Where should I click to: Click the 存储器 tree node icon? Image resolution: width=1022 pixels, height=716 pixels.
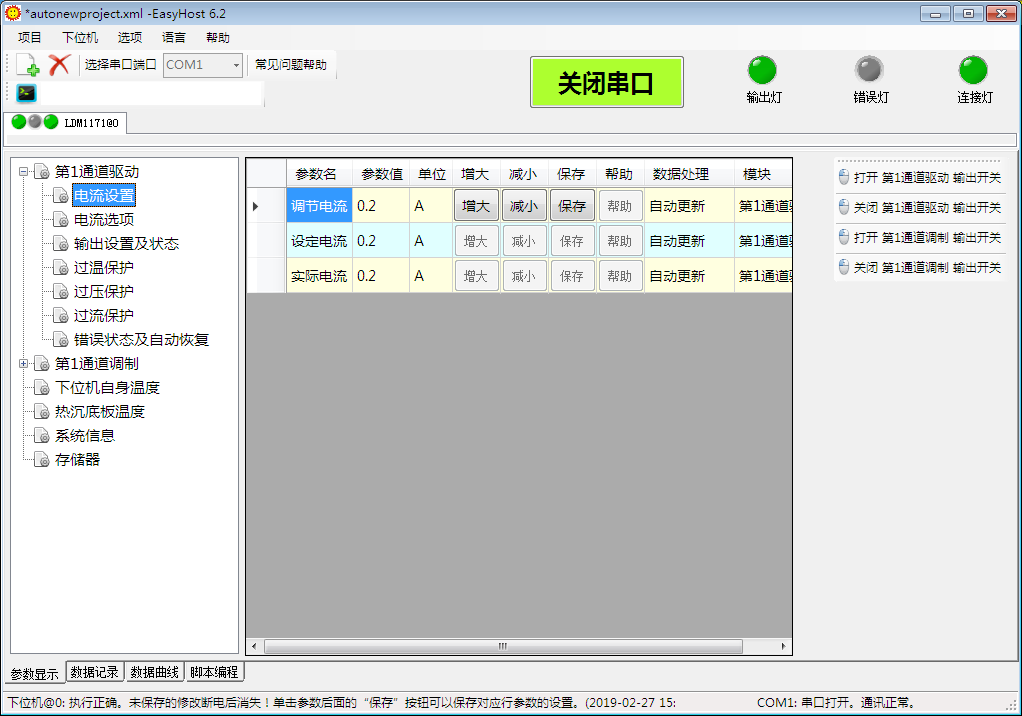[42, 460]
